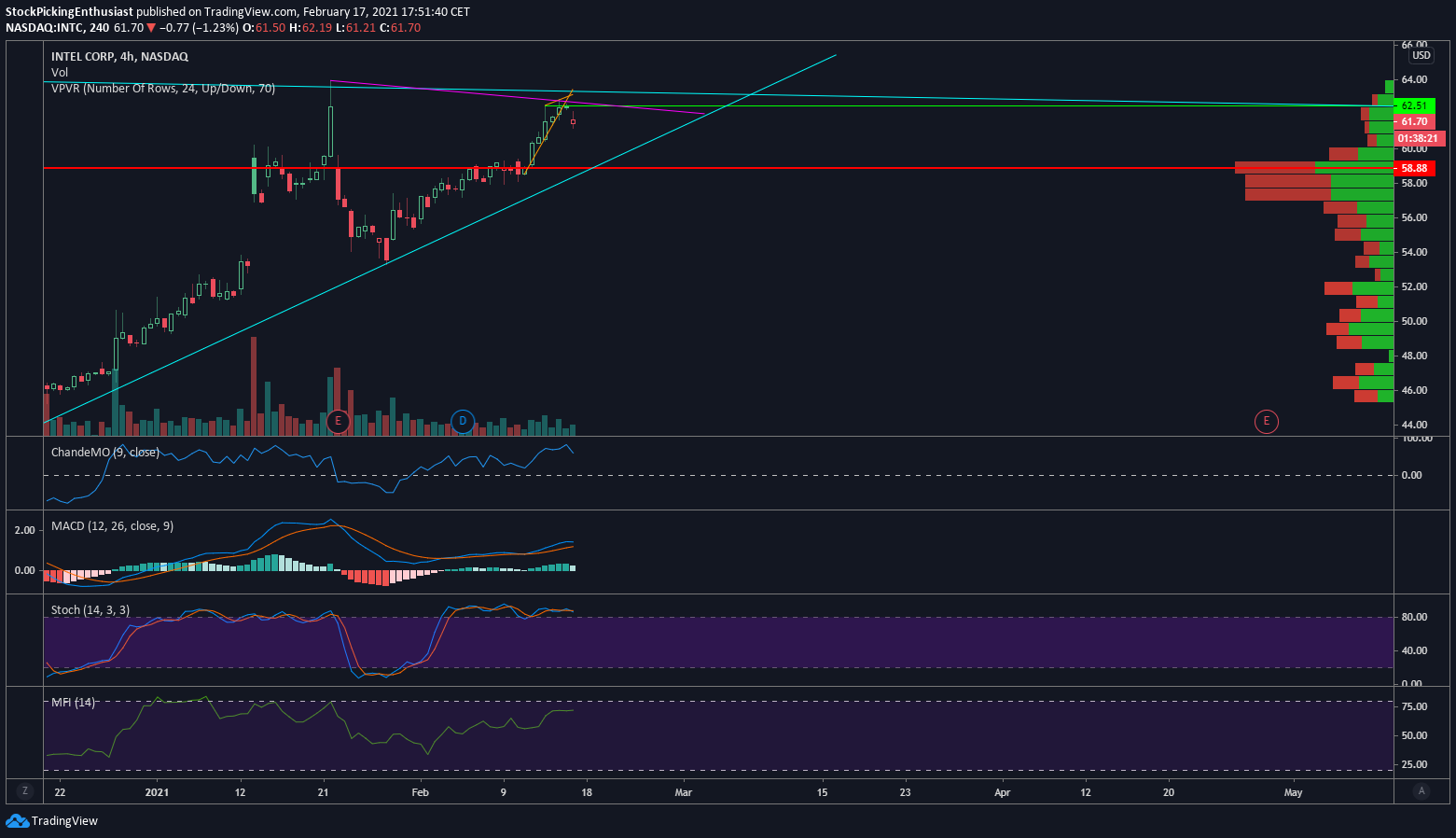Select the 80.00 level on the Stoch scale
This screenshot has width=1456, height=838.
1414,618
